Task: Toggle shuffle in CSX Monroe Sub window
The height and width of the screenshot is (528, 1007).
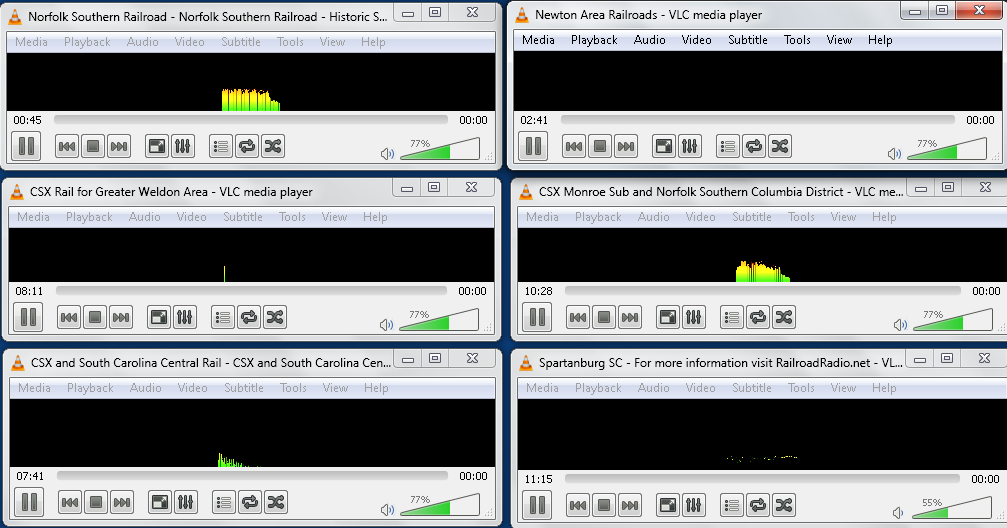Action: [x=784, y=317]
